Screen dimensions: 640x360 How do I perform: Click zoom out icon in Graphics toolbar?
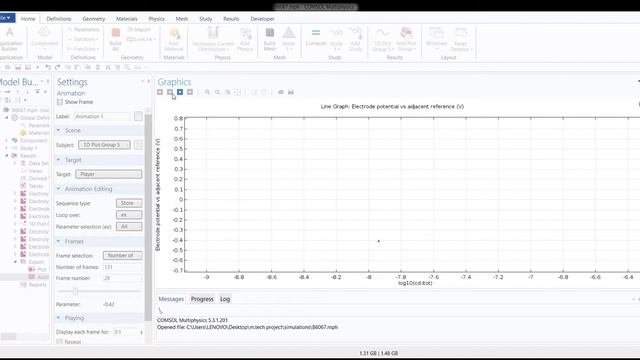click(x=218, y=92)
